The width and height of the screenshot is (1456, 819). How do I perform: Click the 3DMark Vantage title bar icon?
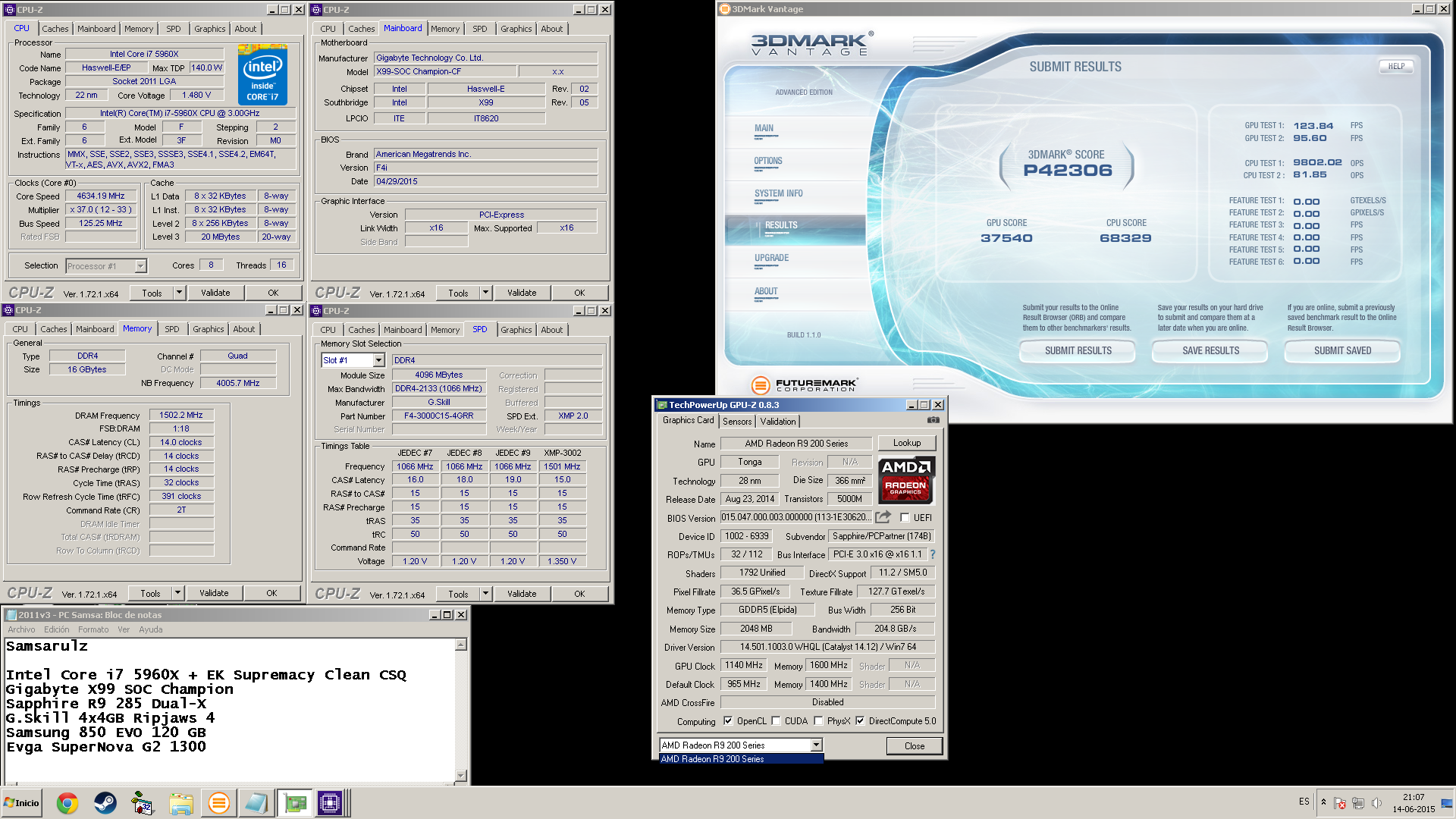click(724, 9)
